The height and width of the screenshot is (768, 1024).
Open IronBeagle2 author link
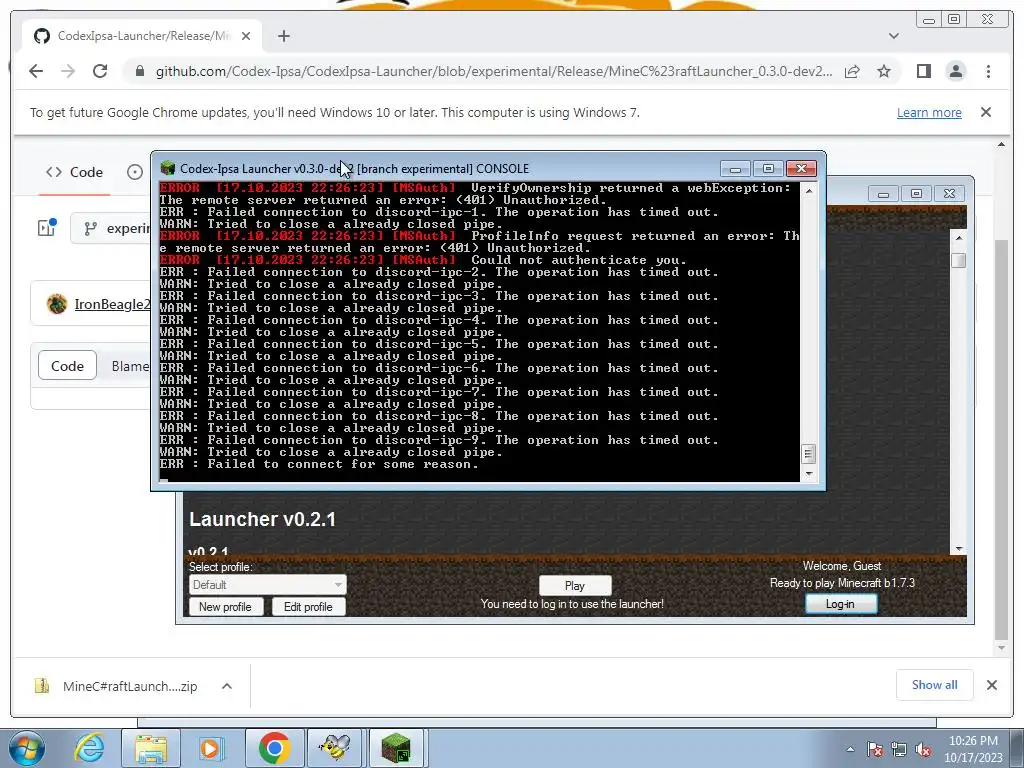click(x=112, y=304)
